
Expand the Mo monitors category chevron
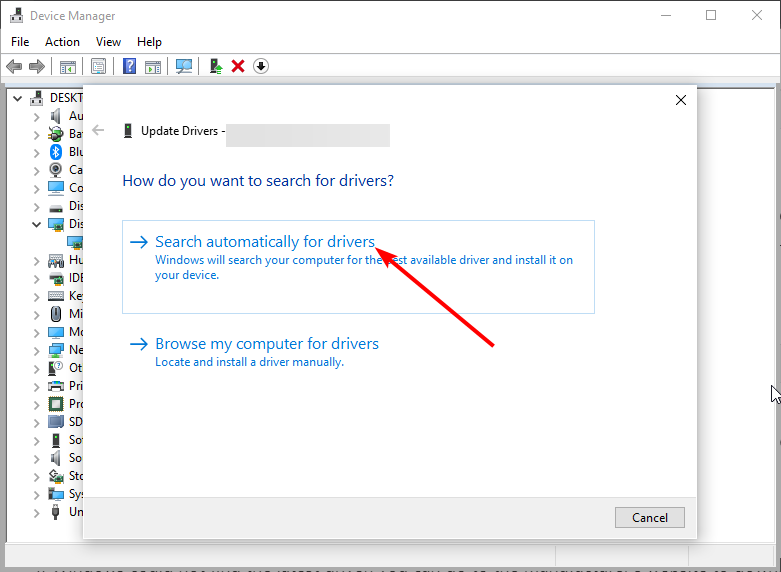[36, 332]
